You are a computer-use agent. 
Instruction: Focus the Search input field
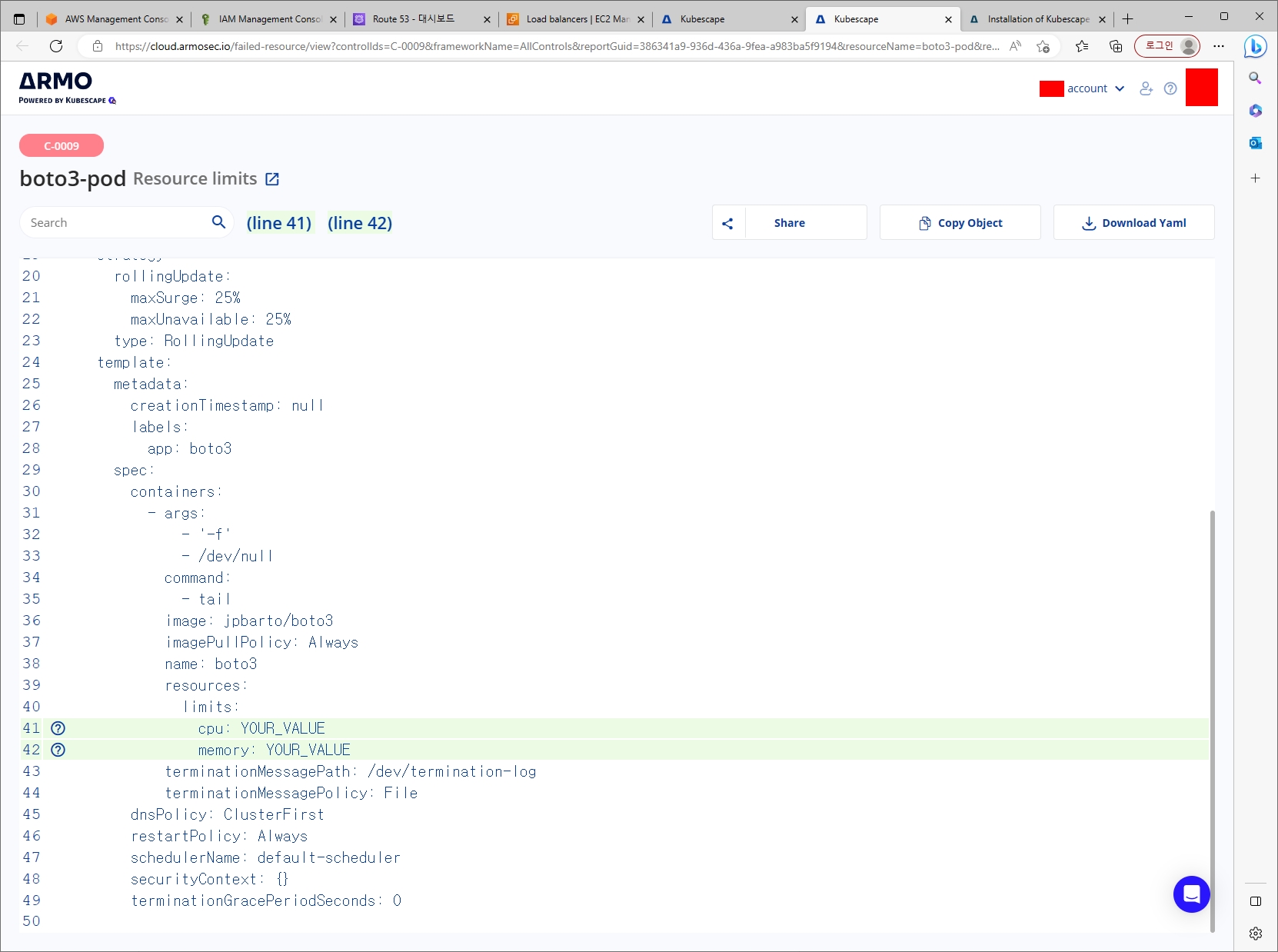115,222
